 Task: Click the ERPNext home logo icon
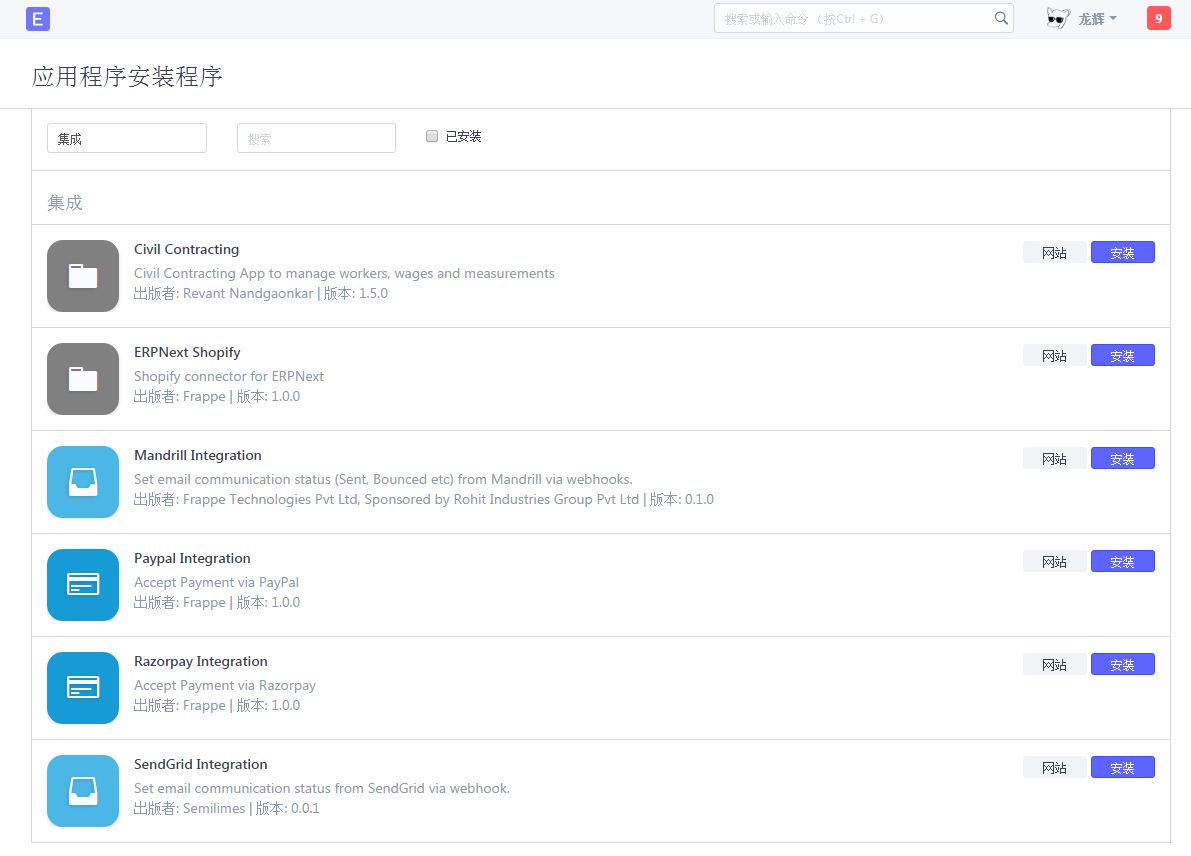[38, 18]
